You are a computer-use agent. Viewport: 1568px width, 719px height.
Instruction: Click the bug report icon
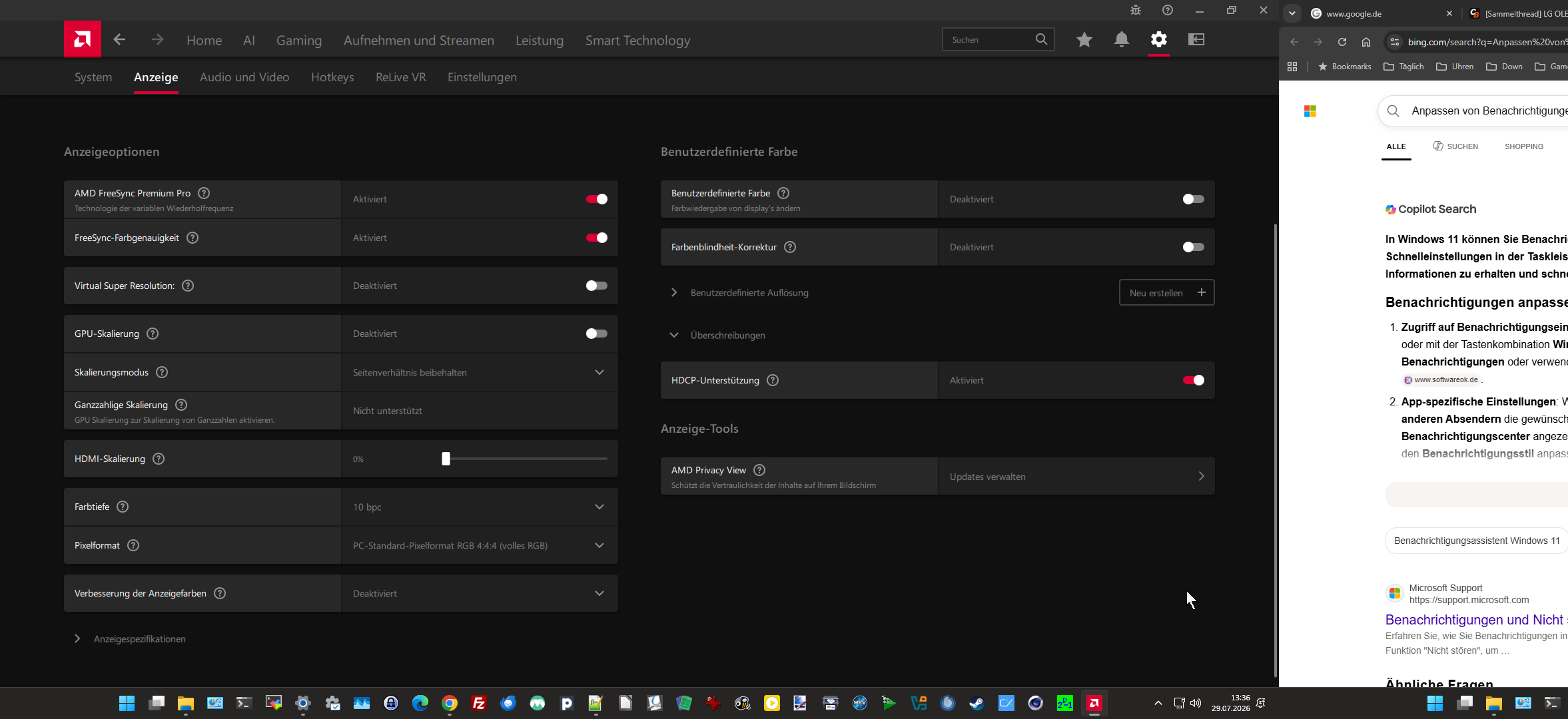tap(1136, 10)
